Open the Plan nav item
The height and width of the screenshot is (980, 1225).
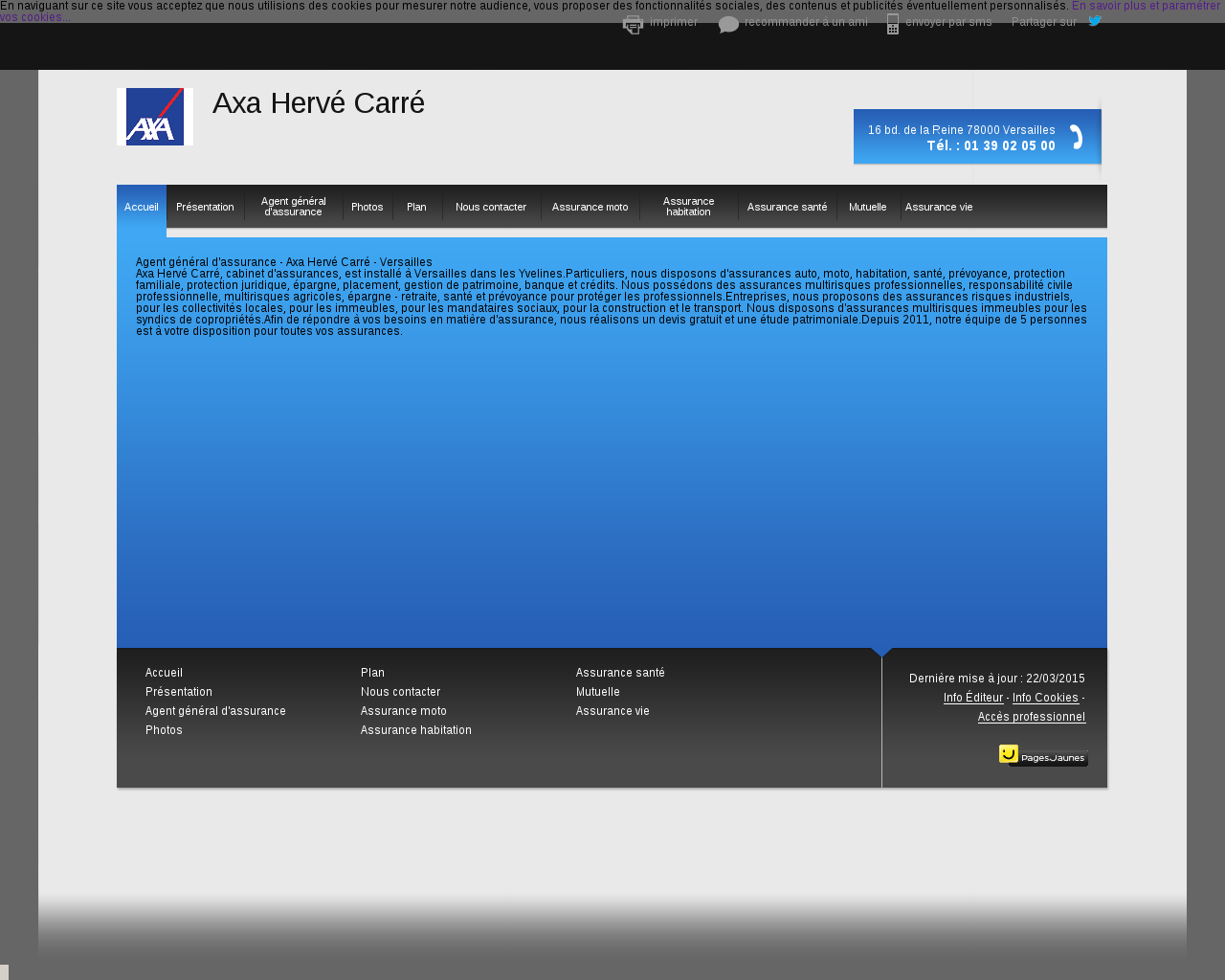pyautogui.click(x=416, y=207)
